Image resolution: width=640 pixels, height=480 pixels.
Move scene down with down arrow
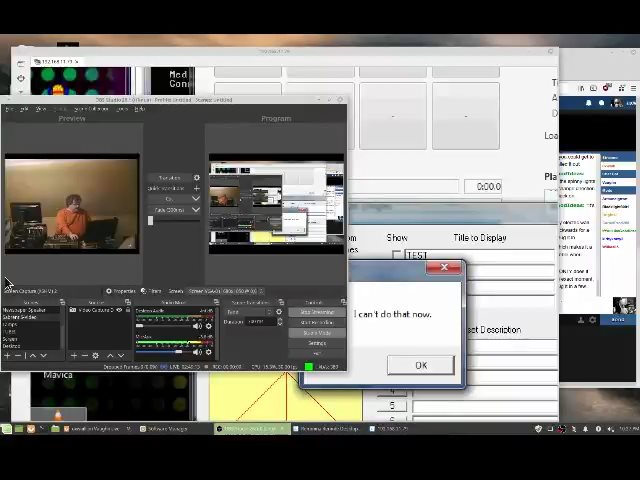pos(43,356)
